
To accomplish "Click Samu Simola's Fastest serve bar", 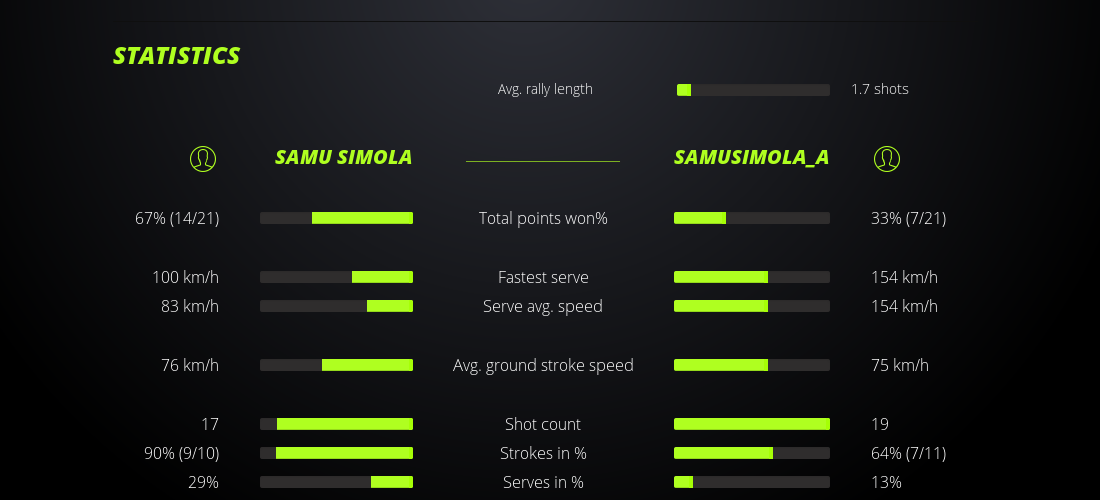I will [x=336, y=277].
